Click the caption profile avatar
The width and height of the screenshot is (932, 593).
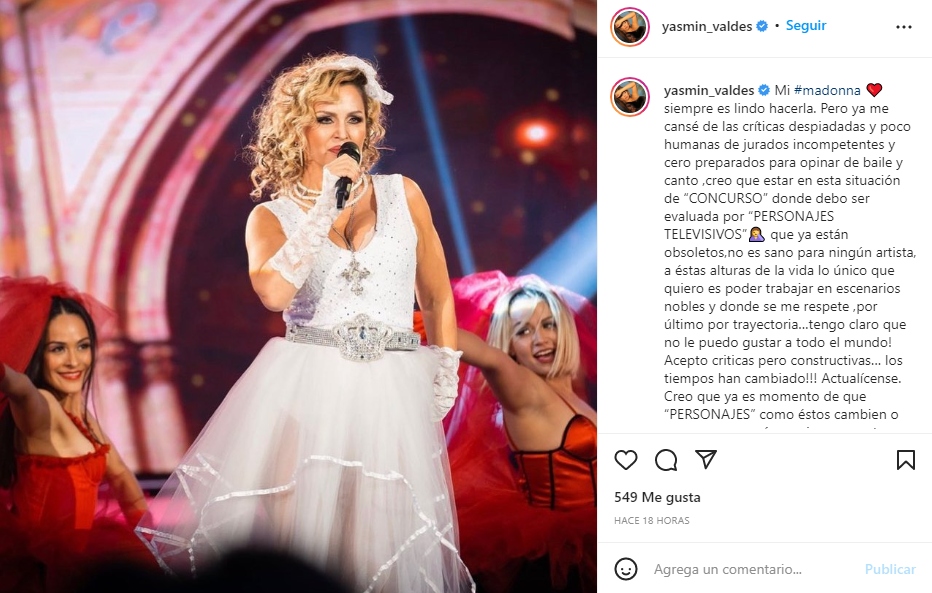pyautogui.click(x=629, y=96)
